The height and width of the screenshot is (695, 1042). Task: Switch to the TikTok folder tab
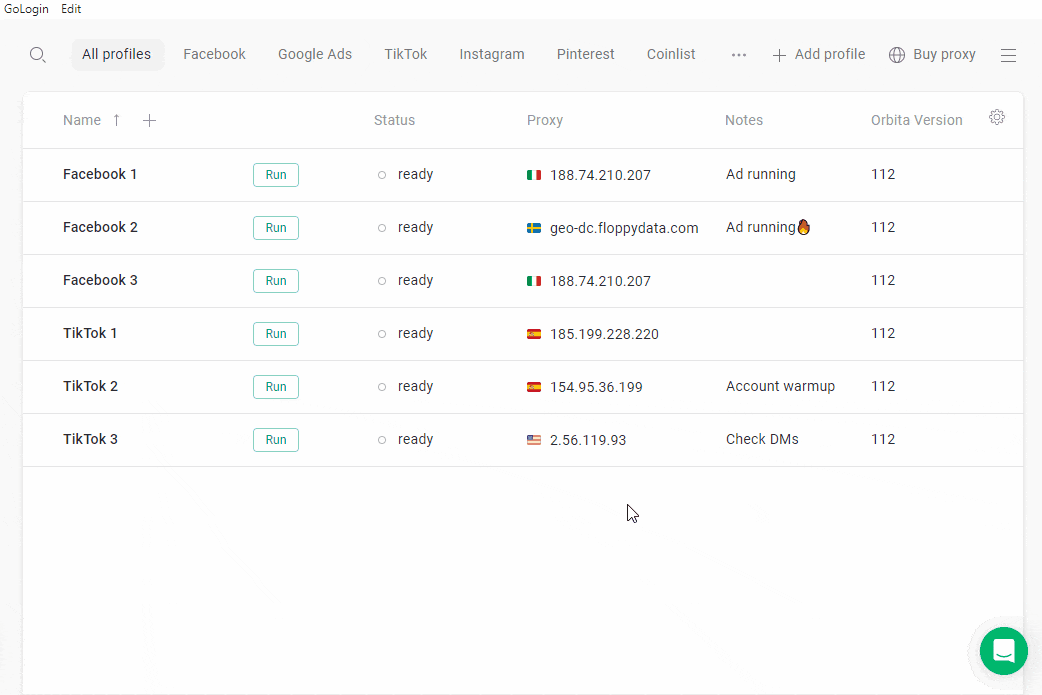(405, 54)
